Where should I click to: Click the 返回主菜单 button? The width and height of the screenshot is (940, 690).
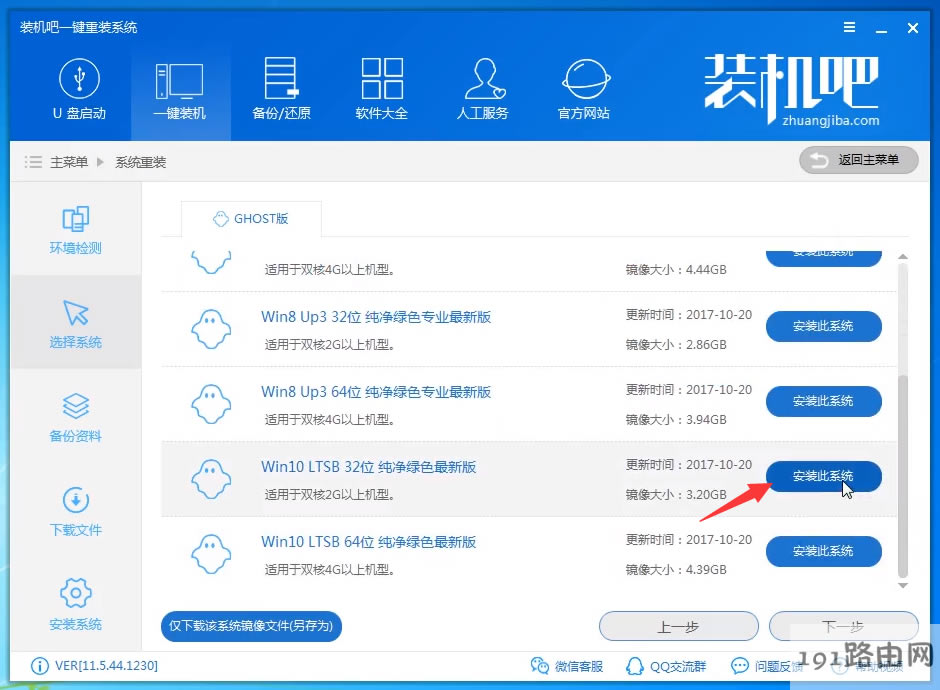858,160
